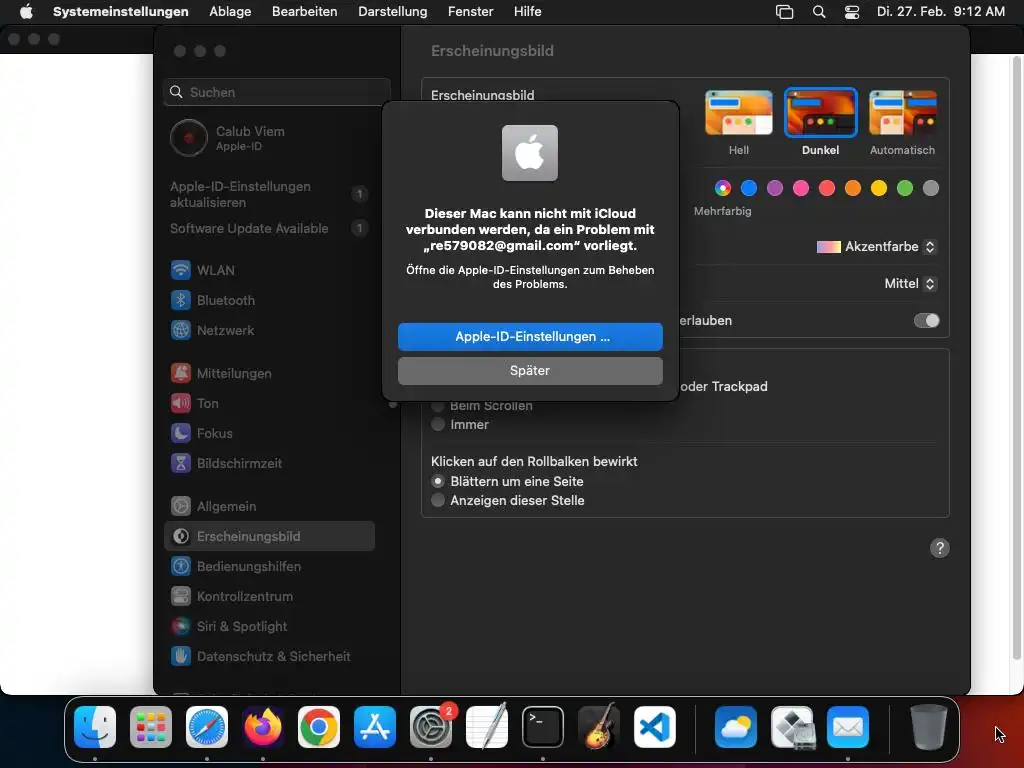1024x768 pixels.
Task: Focus the Suchen search field
Action: click(277, 92)
